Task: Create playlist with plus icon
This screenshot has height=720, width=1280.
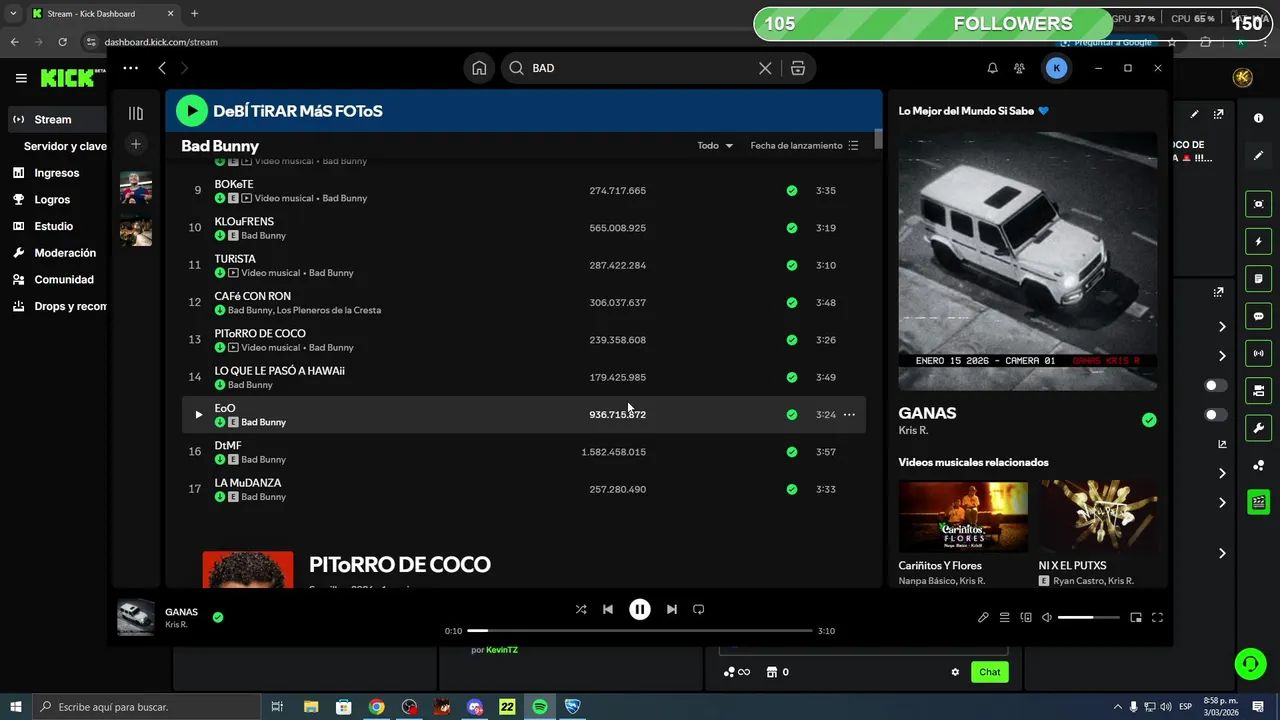Action: click(136, 144)
